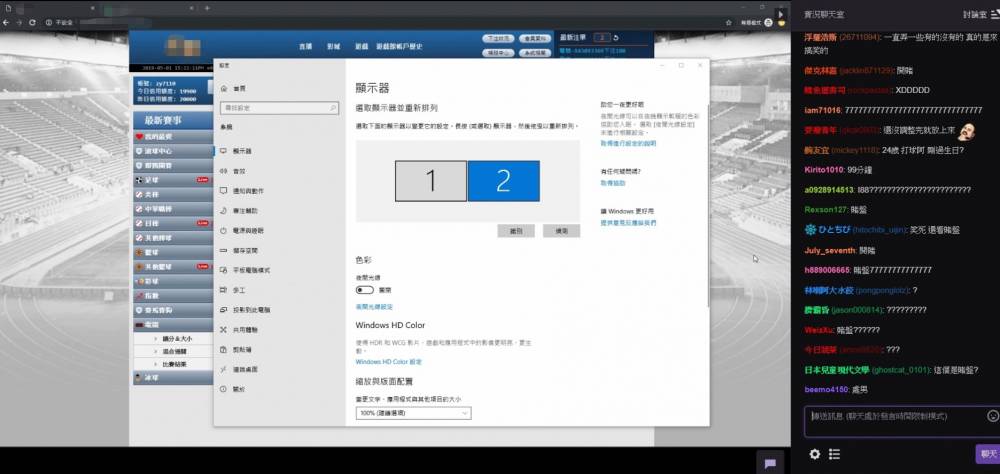Expand 比賽結果 sub-item arrow
1000x474 pixels.
tap(156, 364)
